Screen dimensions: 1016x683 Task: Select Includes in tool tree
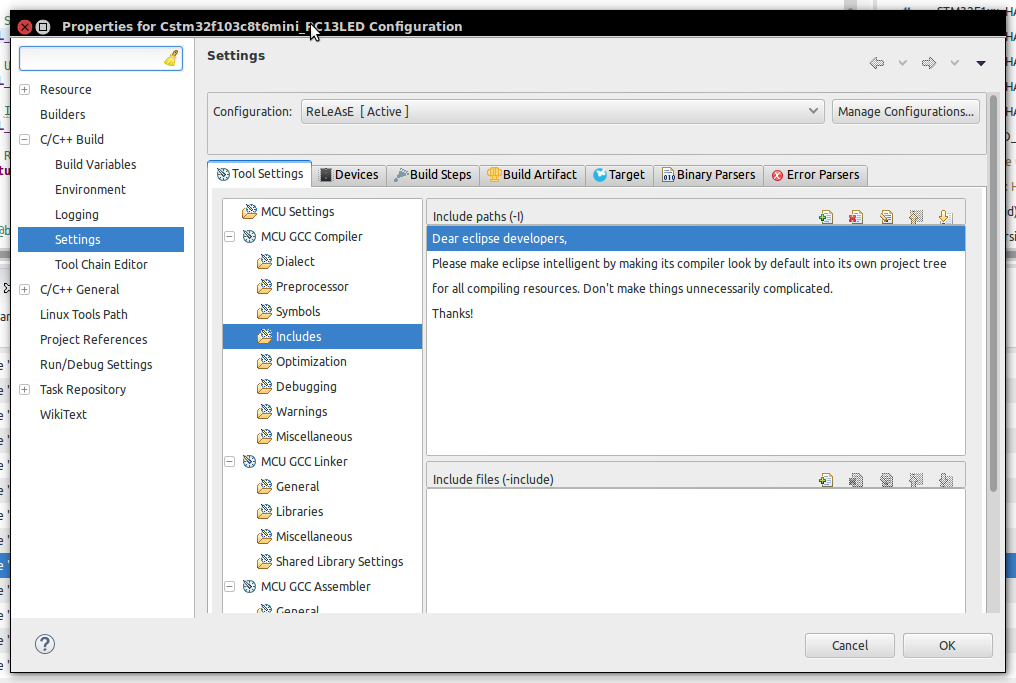pyautogui.click(x=322, y=336)
